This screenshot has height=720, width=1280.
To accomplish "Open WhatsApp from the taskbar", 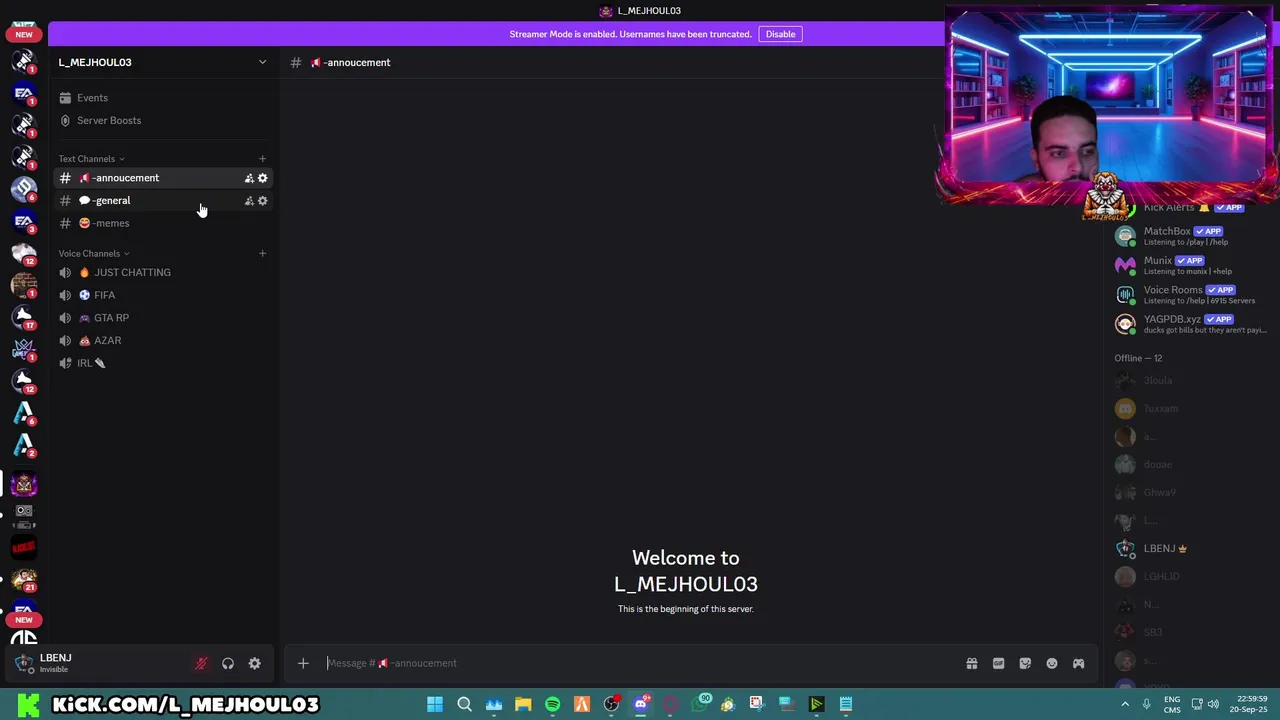I will tap(699, 704).
